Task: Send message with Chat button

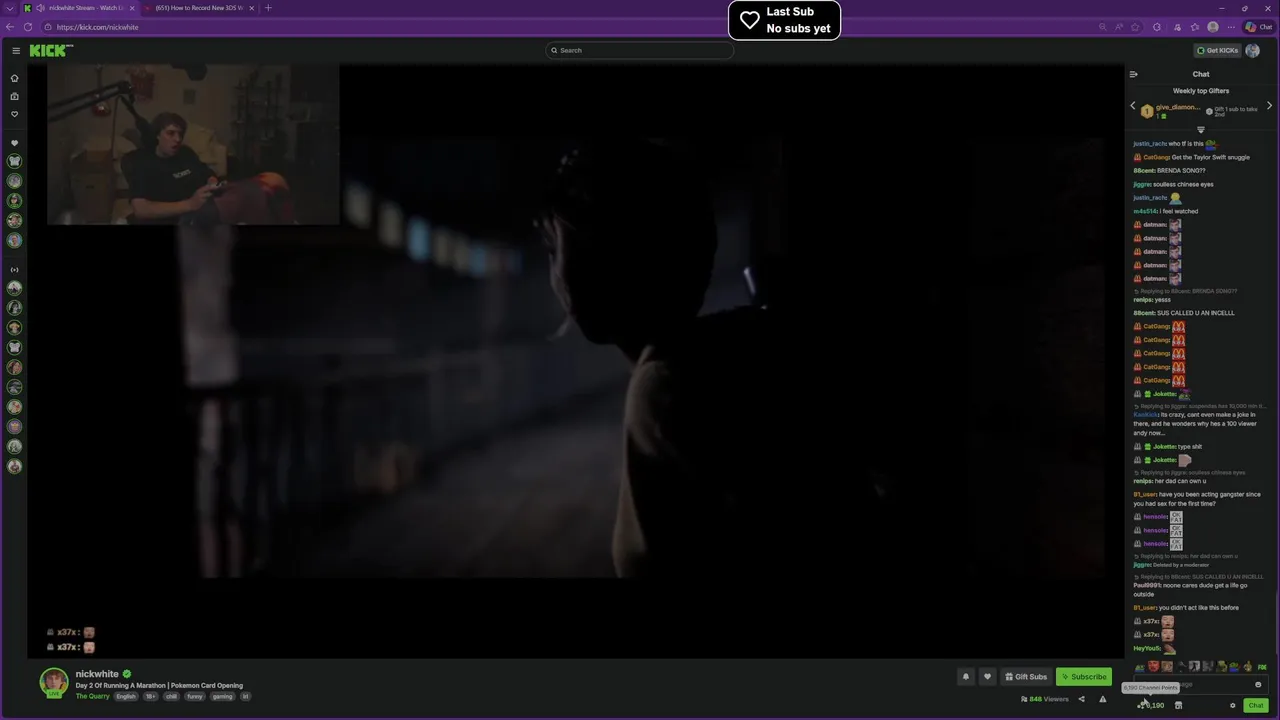Action: pyautogui.click(x=1256, y=705)
